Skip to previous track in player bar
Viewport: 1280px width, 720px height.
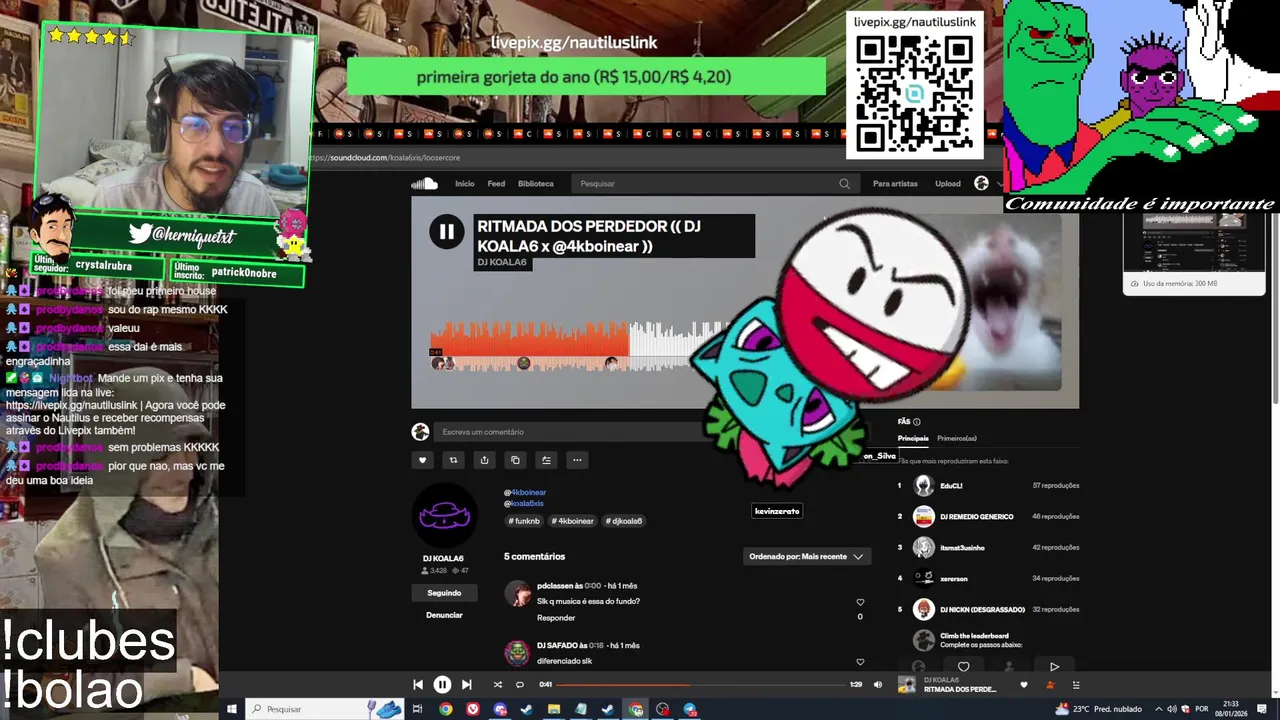click(x=418, y=685)
